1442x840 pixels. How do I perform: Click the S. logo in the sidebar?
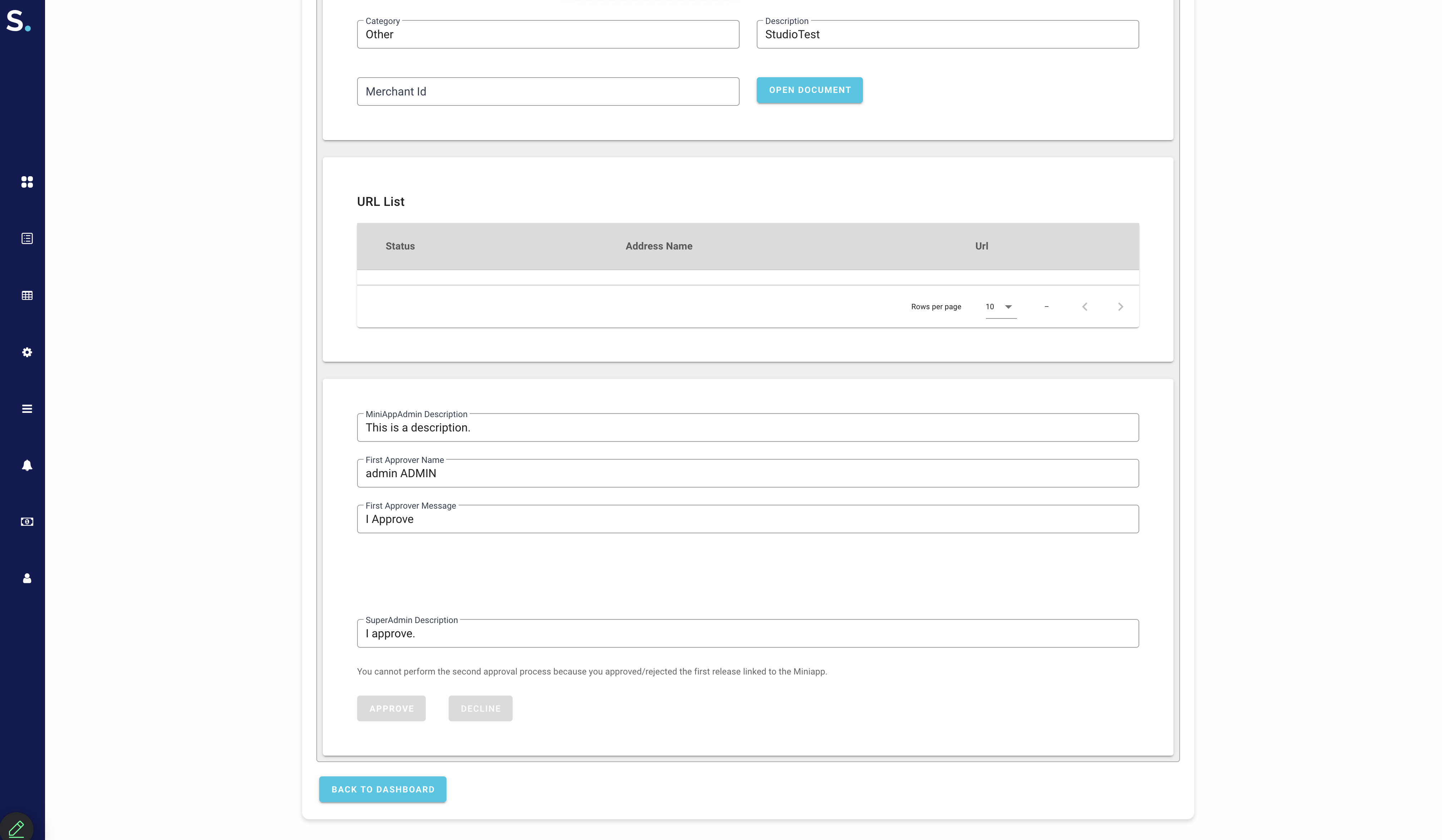pos(18,21)
